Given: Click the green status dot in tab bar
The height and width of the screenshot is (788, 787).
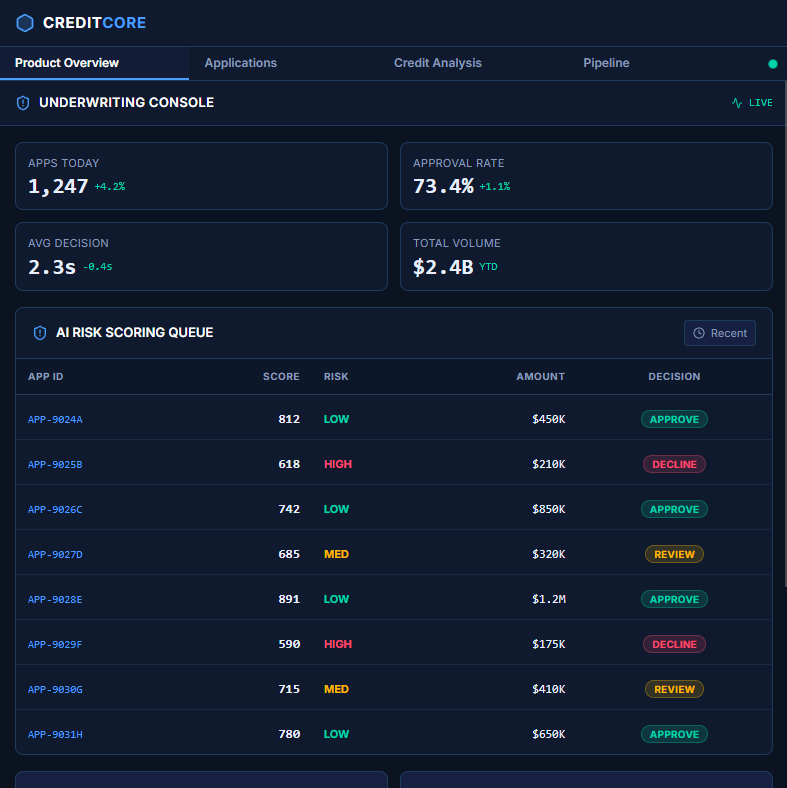Looking at the screenshot, I should (x=772, y=64).
